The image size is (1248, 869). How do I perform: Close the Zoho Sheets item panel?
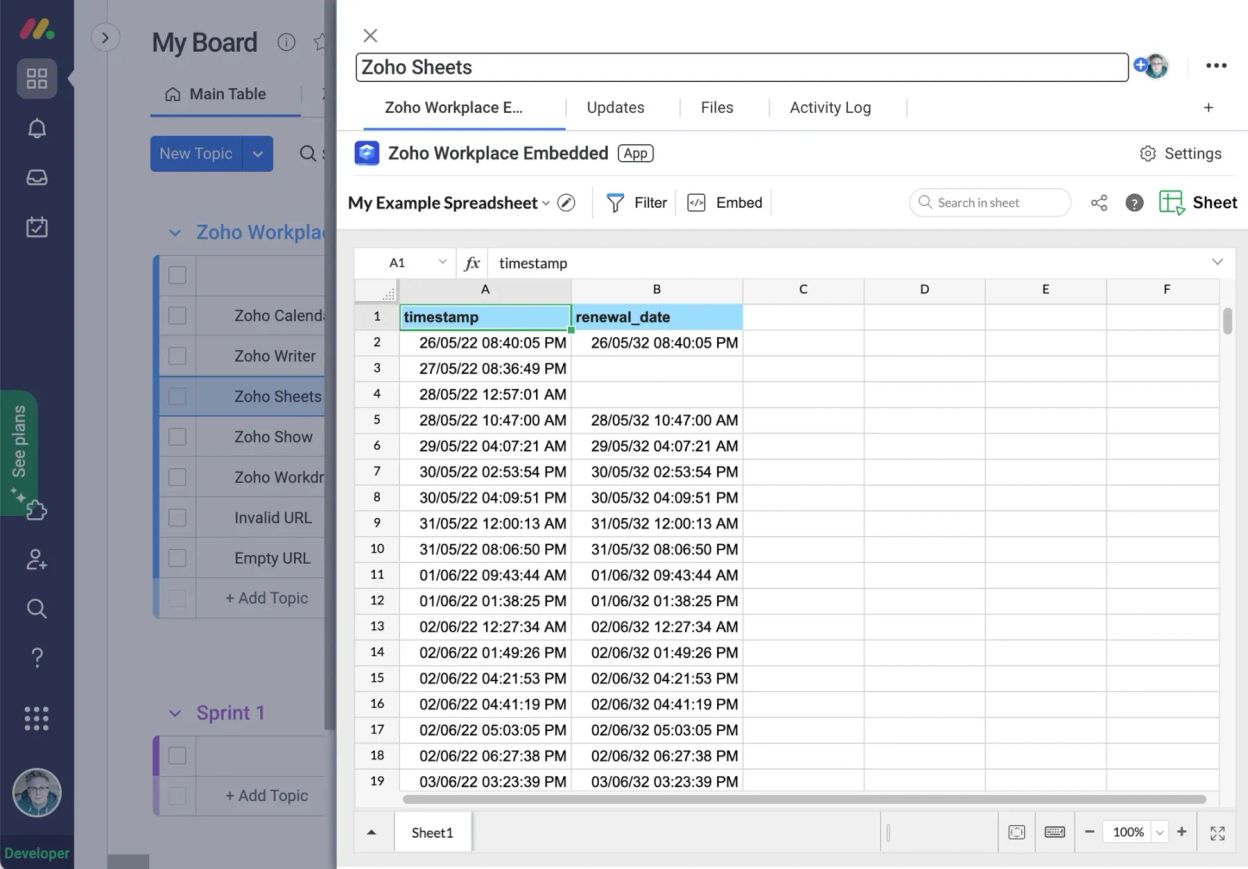point(370,36)
